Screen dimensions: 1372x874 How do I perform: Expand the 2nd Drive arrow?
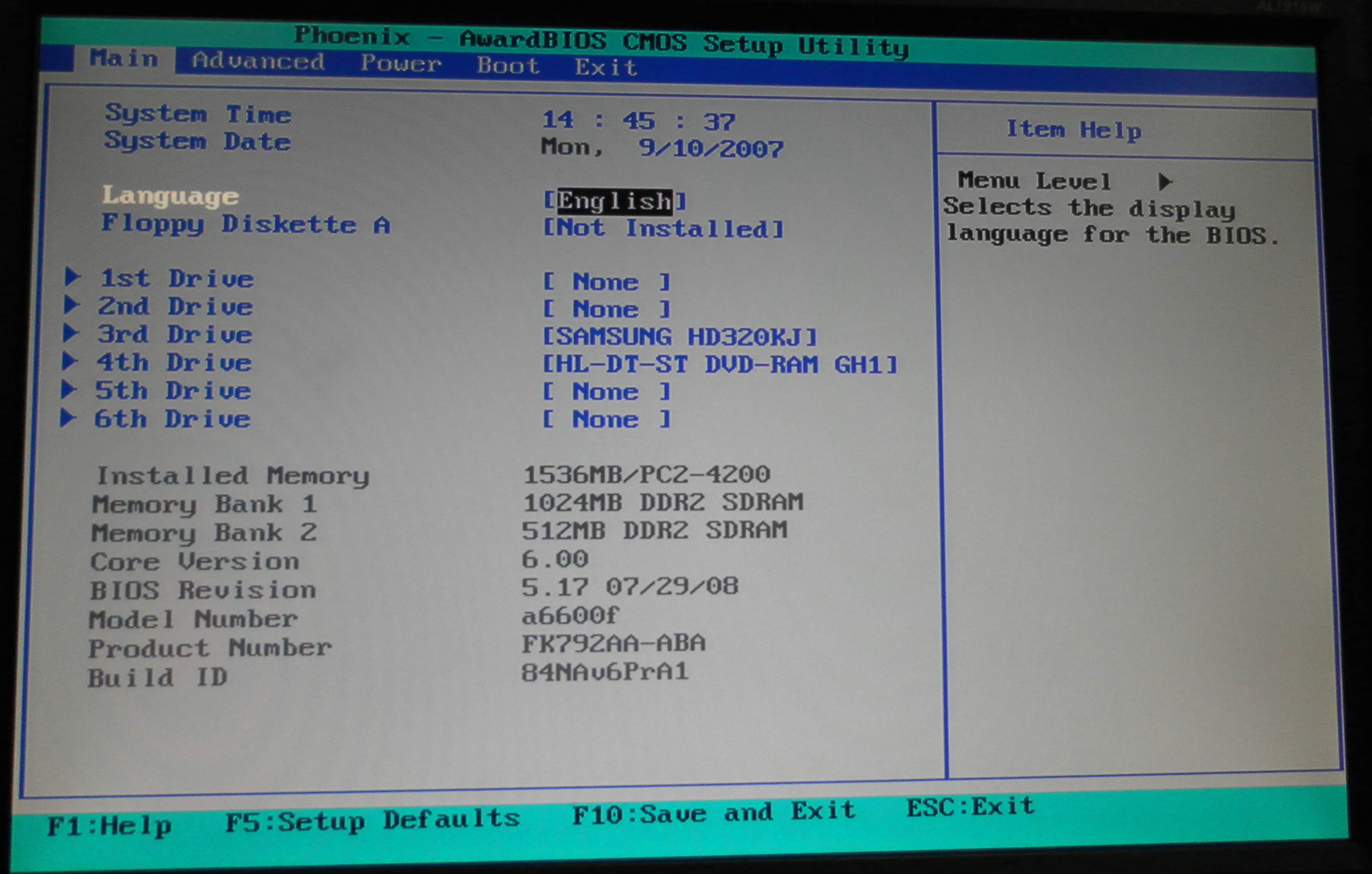point(71,305)
